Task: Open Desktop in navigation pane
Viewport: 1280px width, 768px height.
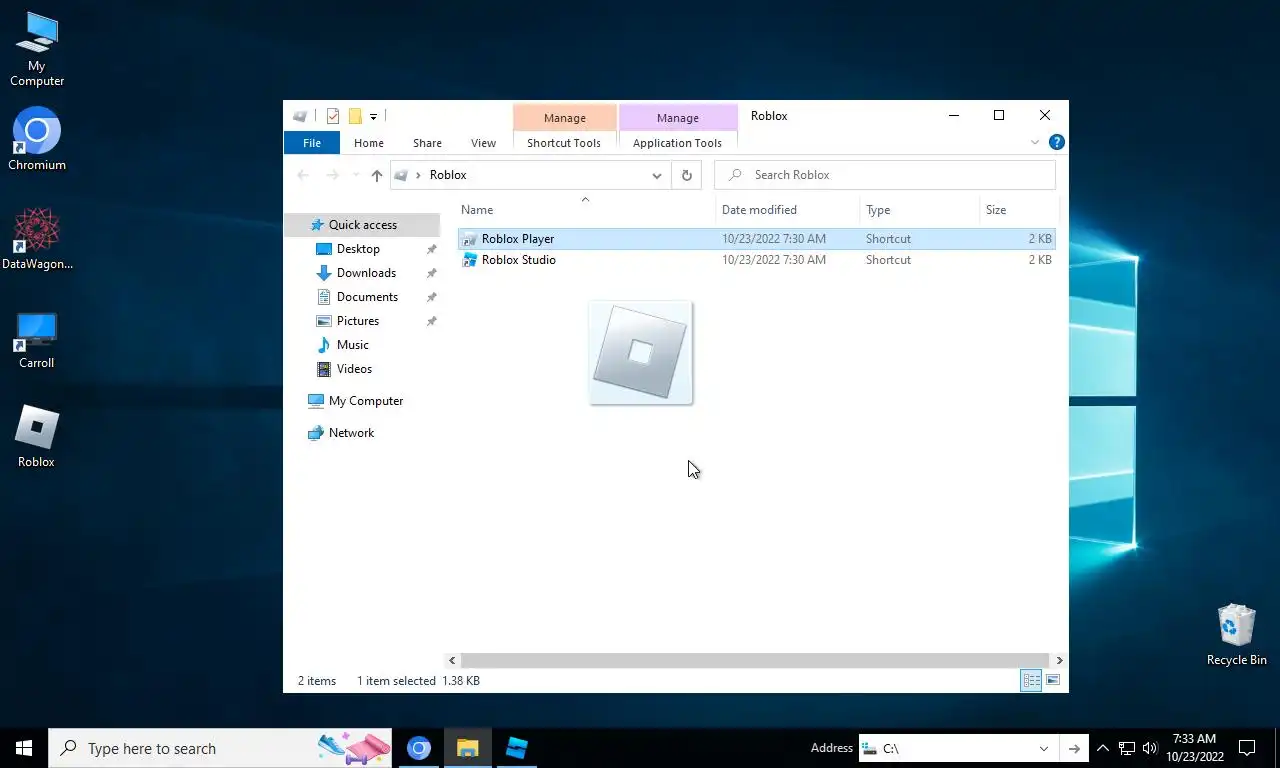Action: [x=358, y=249]
